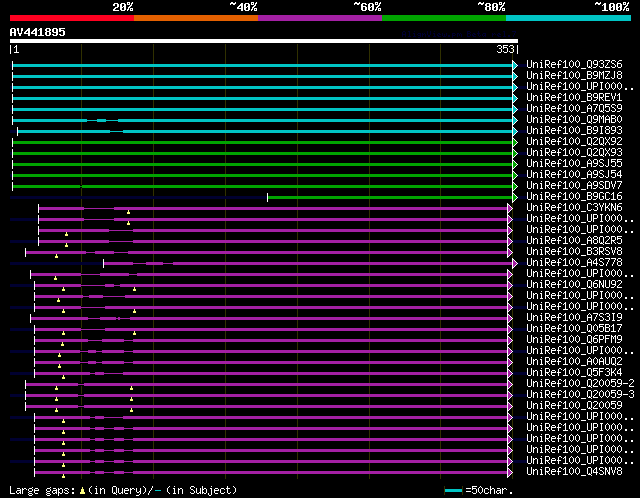
Task: Click the cyan 50char scale bar
Action: point(453,490)
